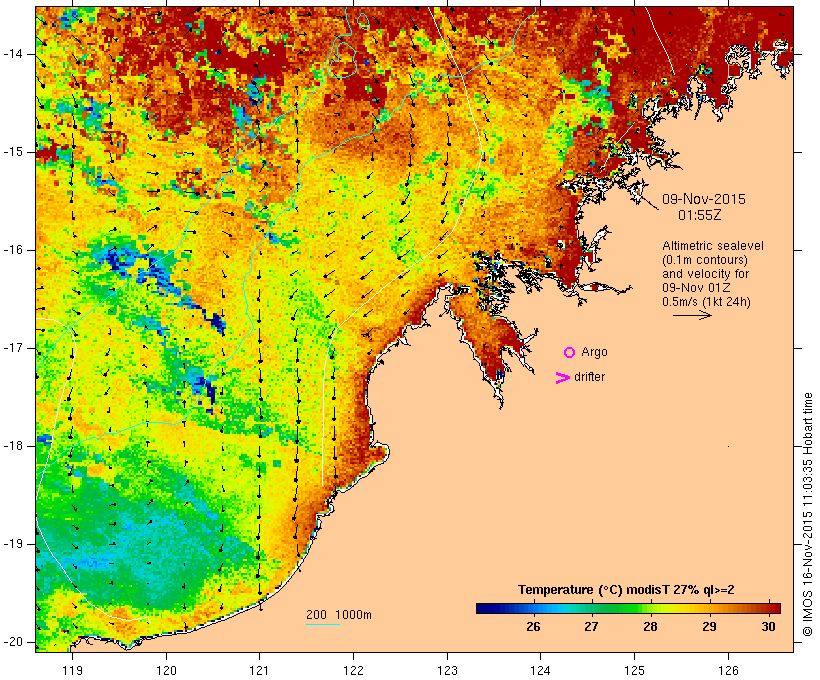Select the 'Argo' legend label
This screenshot has height=680, width=820.
coord(595,352)
